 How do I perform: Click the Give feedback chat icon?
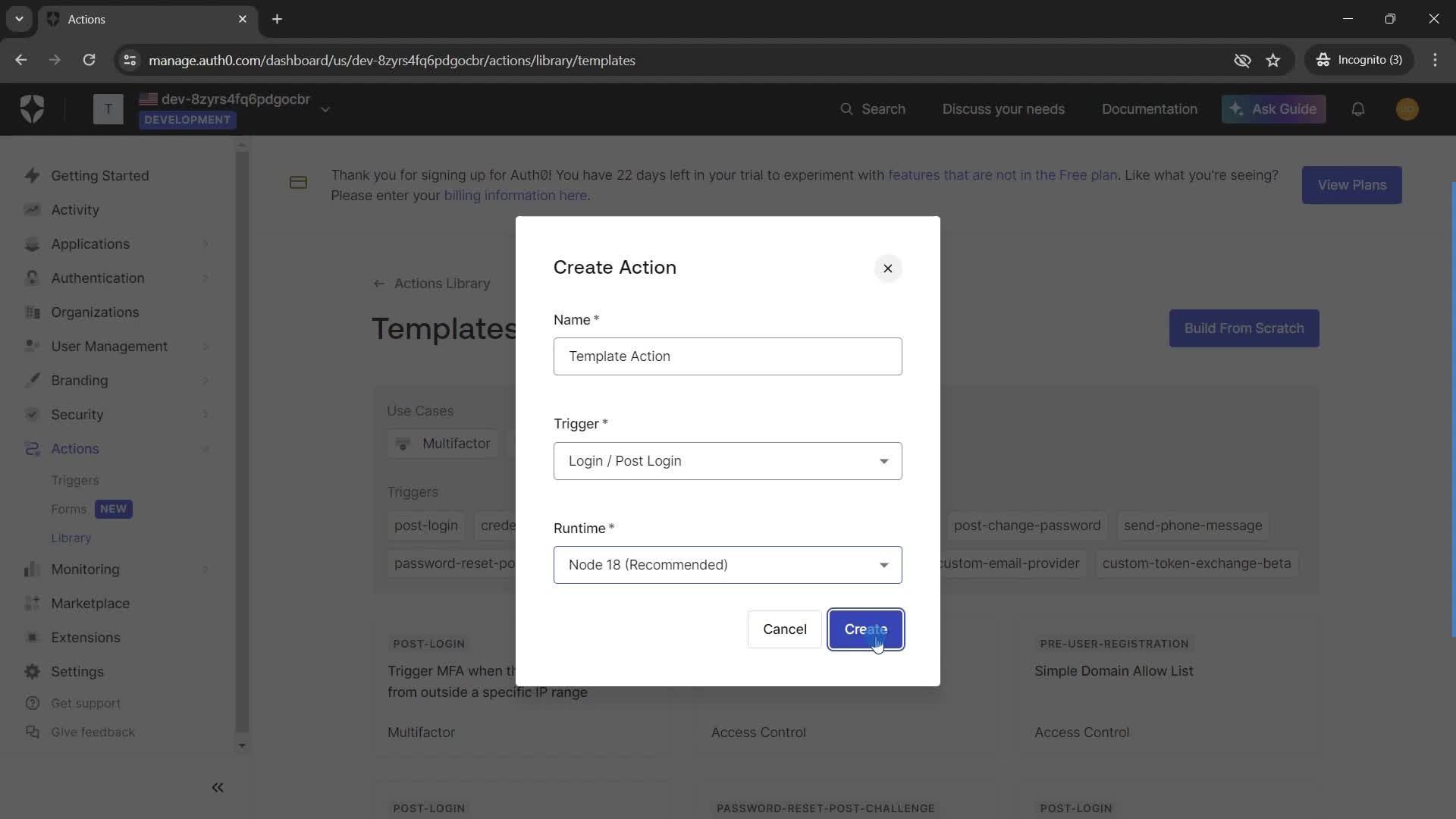pos(32,733)
